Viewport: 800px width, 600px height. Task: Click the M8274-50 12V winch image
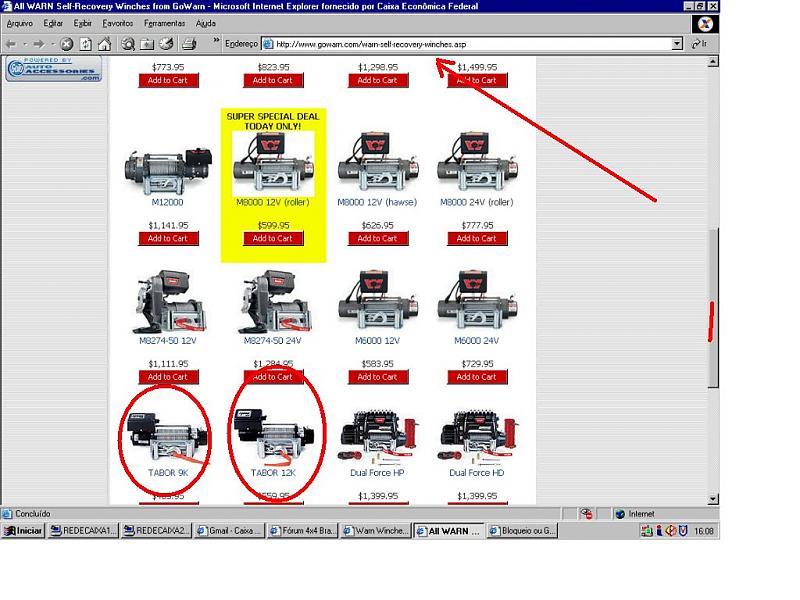168,301
